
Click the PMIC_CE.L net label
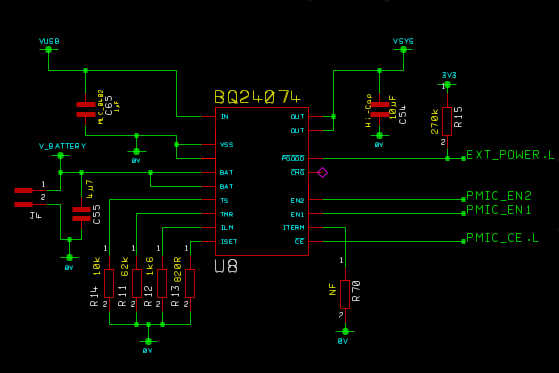coord(502,238)
